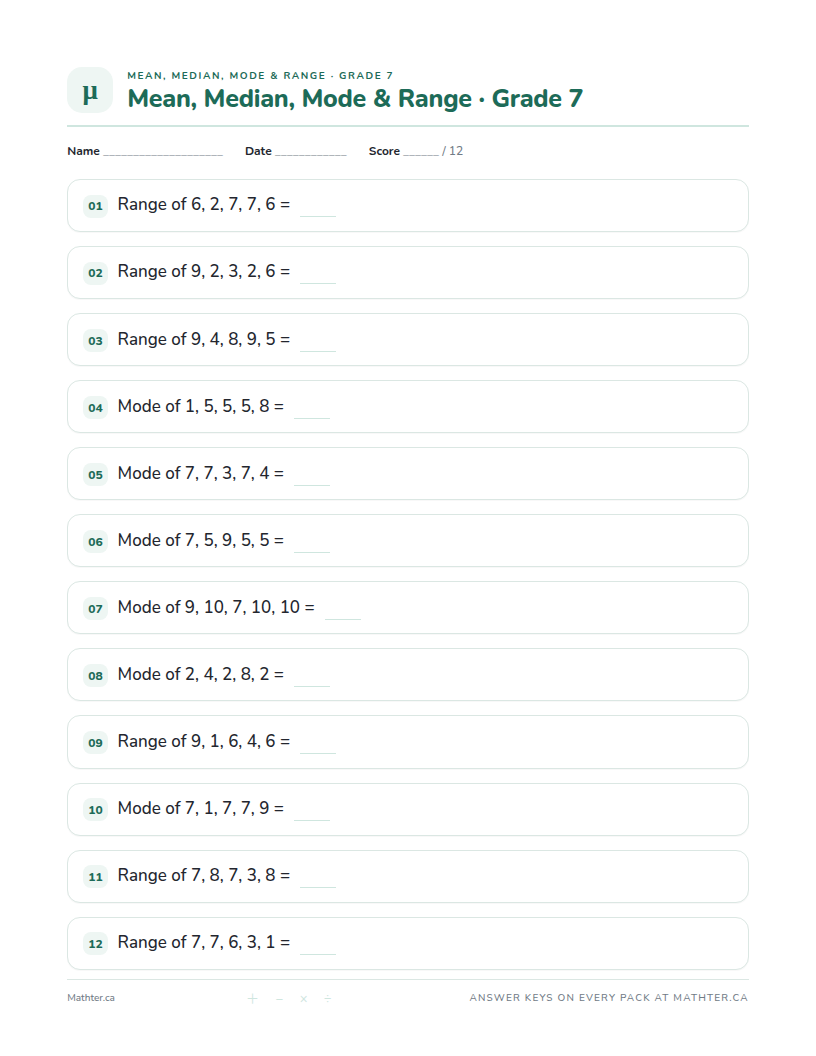The width and height of the screenshot is (816, 1056).
Task: Select the question text 'Mode of 1, 5, 5, 5, 8 ='
Action: pyautogui.click(x=201, y=406)
